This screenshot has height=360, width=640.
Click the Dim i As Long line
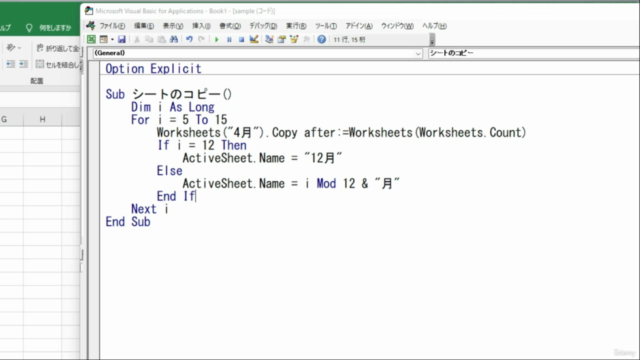(x=173, y=107)
